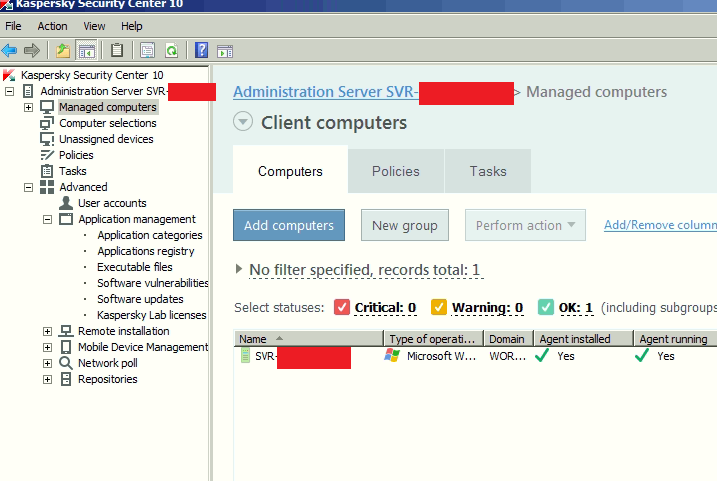Click the Network poll magnifier icon
Screen dimensions: 717x481
[66, 363]
